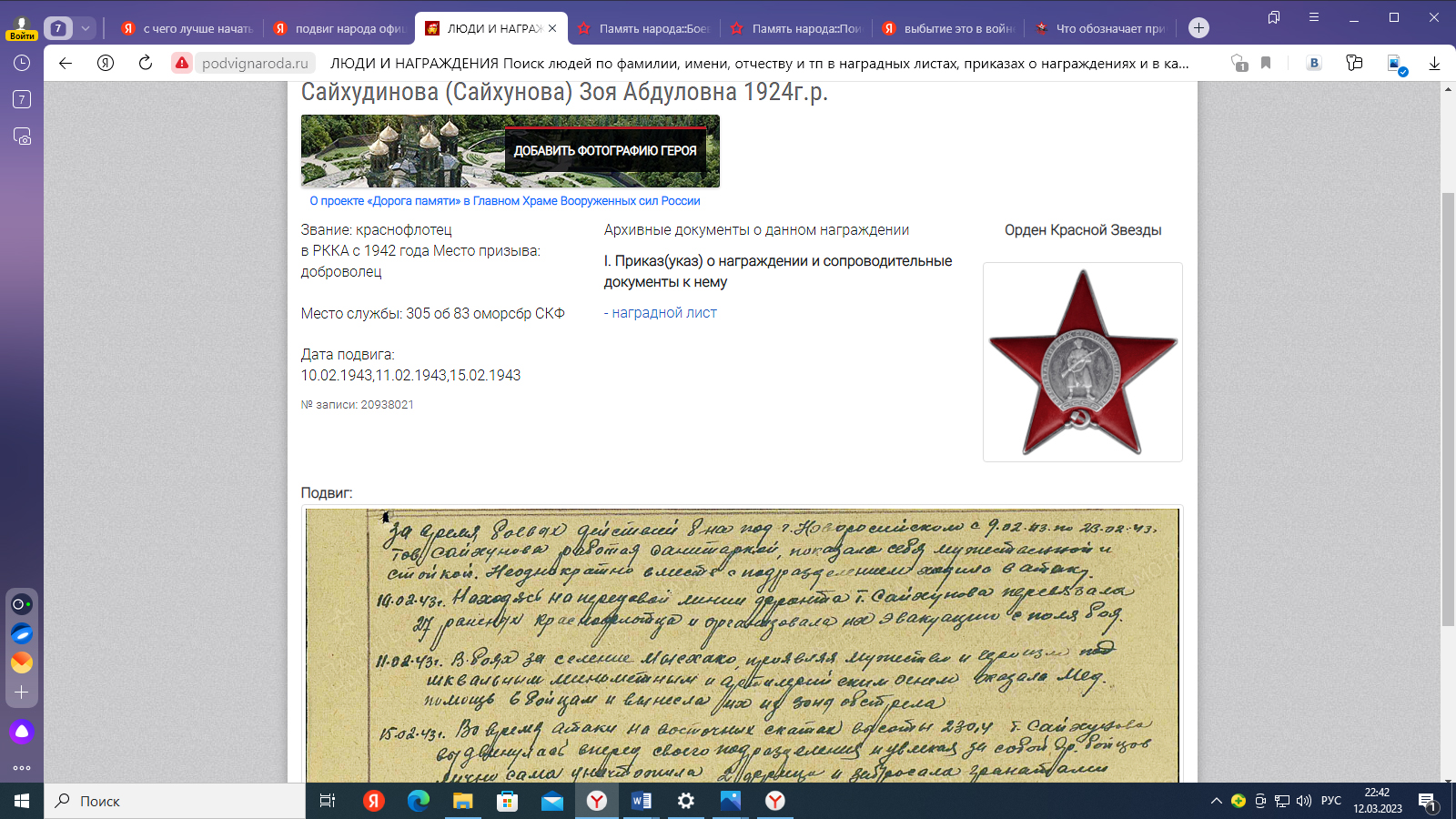The width and height of the screenshot is (1456, 819).
Task: Switch the РУС input language
Action: tap(1331, 801)
